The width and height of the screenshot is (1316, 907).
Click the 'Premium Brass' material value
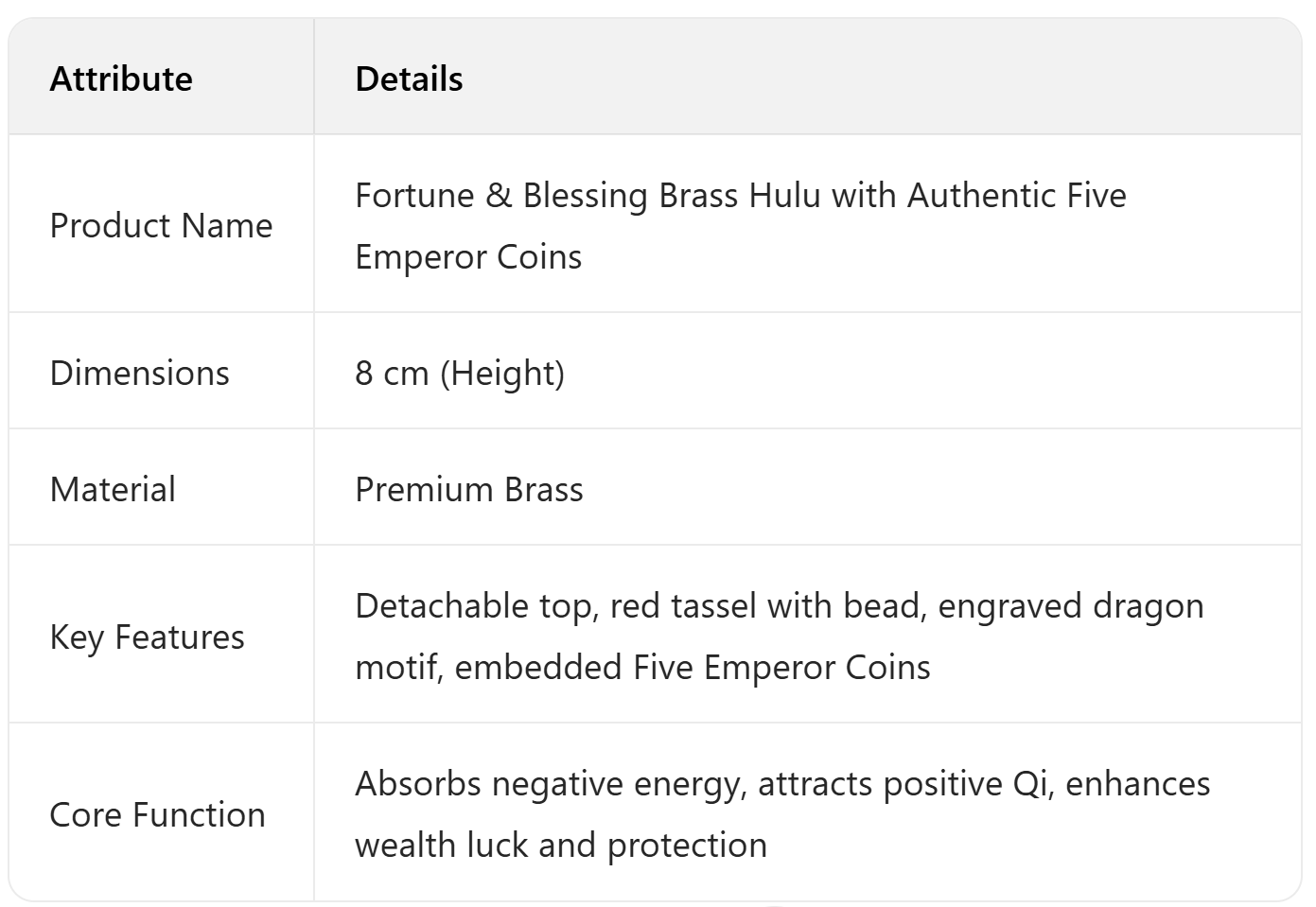click(469, 490)
